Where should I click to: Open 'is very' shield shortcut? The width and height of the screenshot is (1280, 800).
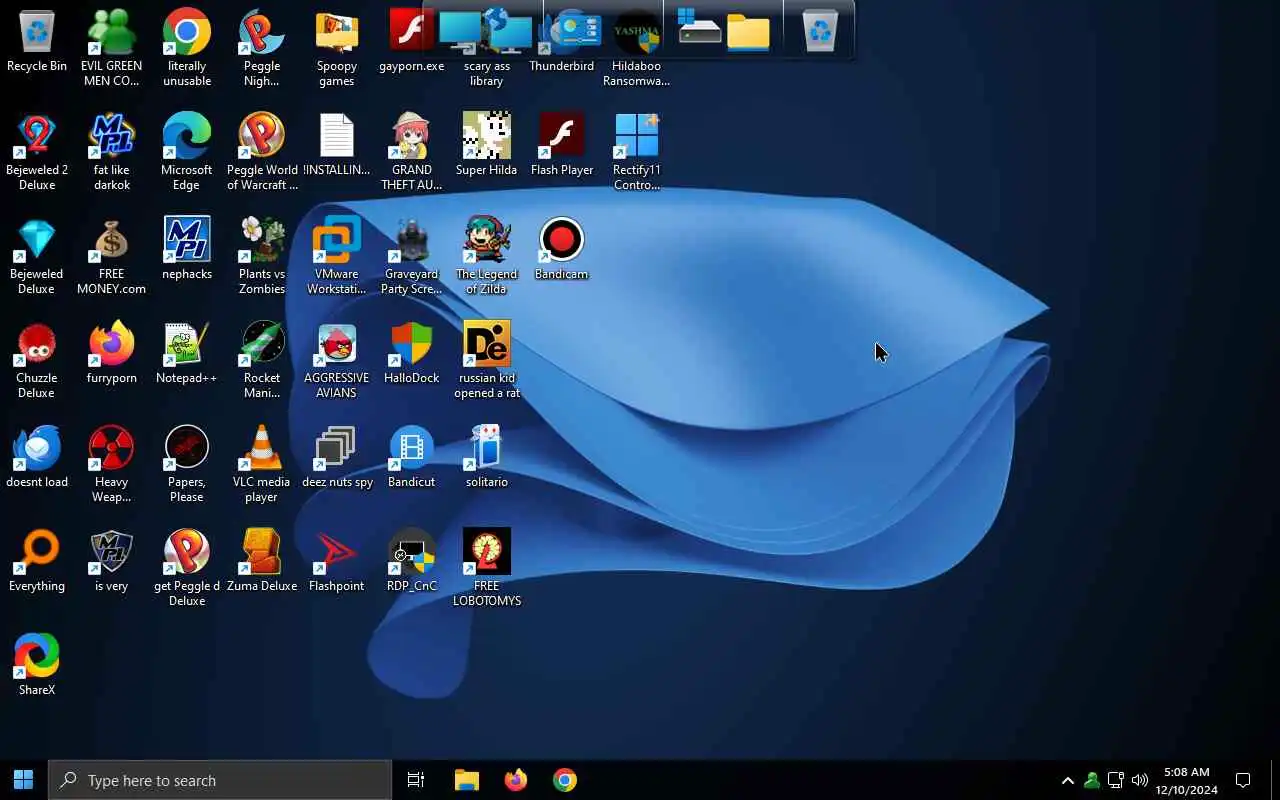click(x=111, y=560)
